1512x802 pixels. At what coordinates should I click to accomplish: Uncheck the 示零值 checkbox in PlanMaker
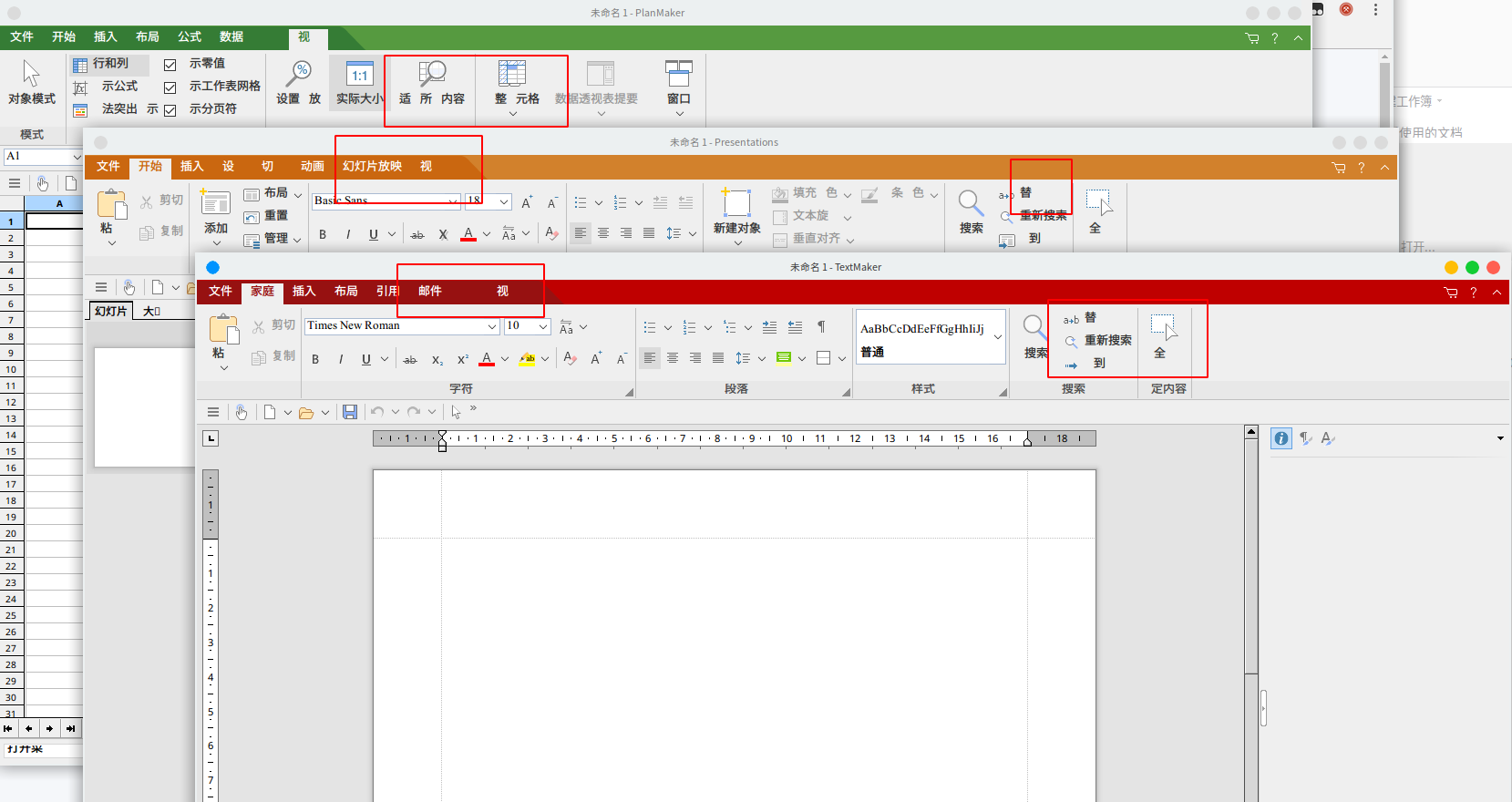point(170,65)
